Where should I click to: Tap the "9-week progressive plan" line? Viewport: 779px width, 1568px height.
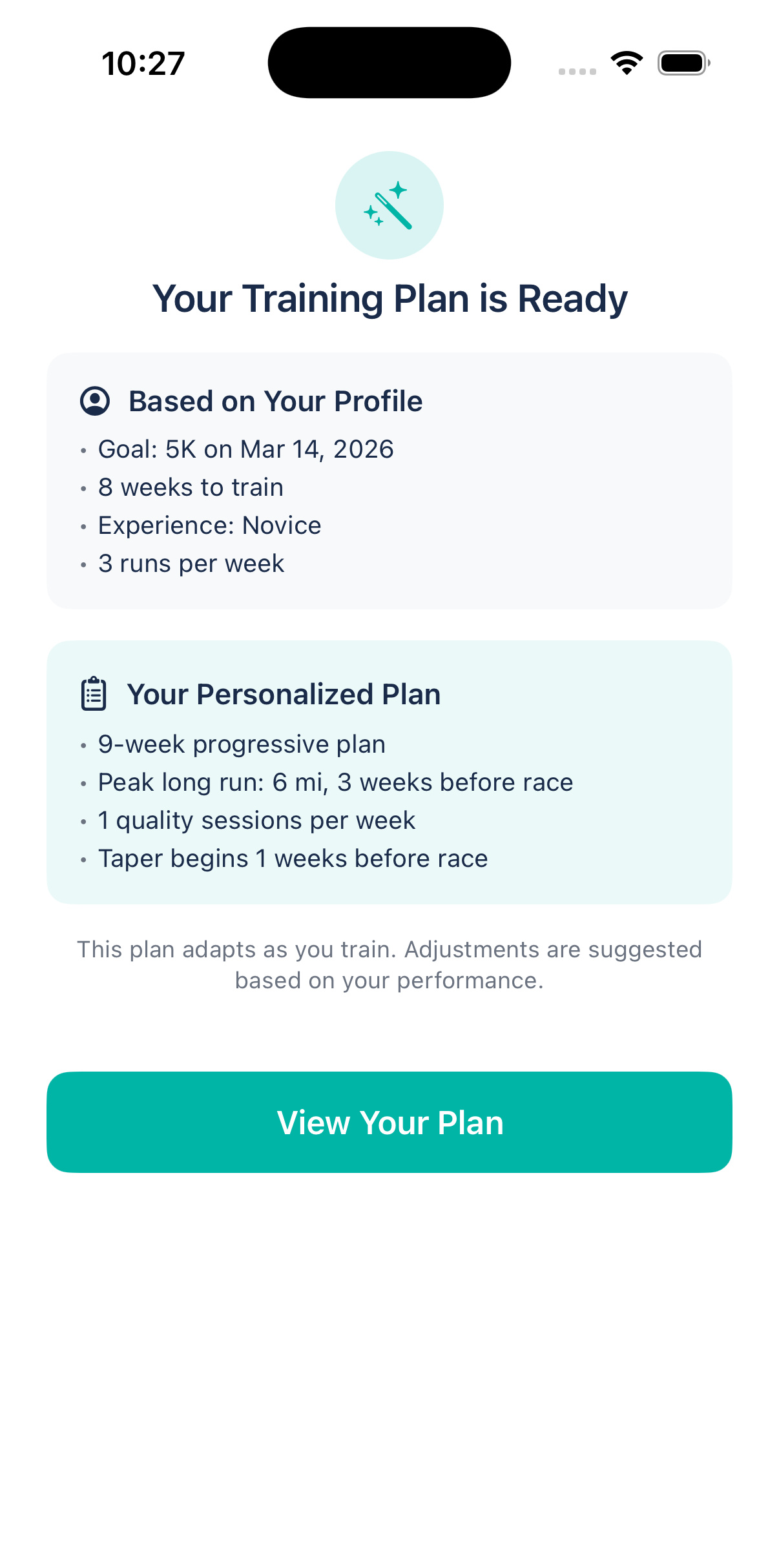pyautogui.click(x=242, y=744)
